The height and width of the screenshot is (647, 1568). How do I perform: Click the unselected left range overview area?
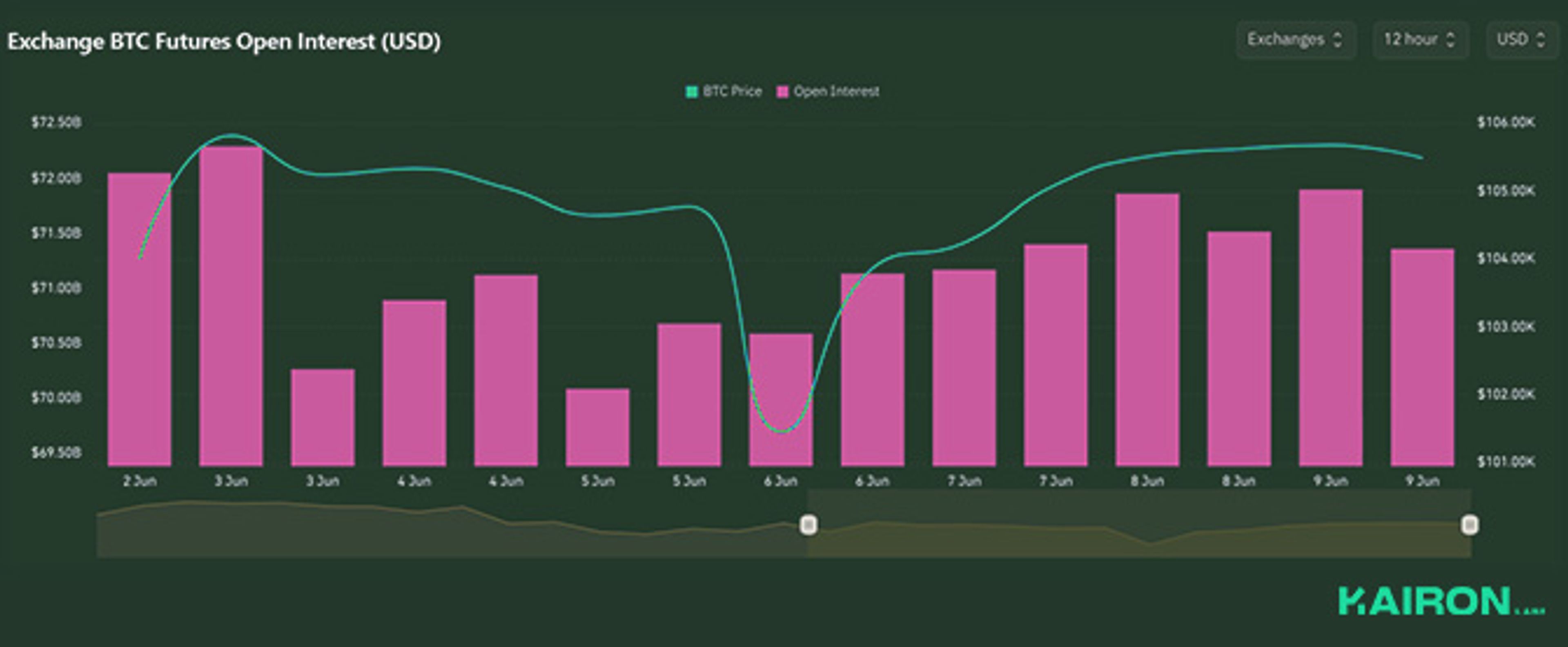click(x=450, y=536)
